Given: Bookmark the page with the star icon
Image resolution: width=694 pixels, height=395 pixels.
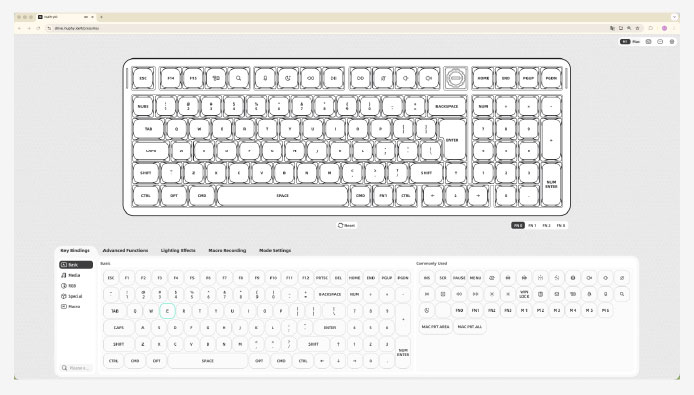Looking at the screenshot, I should click(x=637, y=28).
